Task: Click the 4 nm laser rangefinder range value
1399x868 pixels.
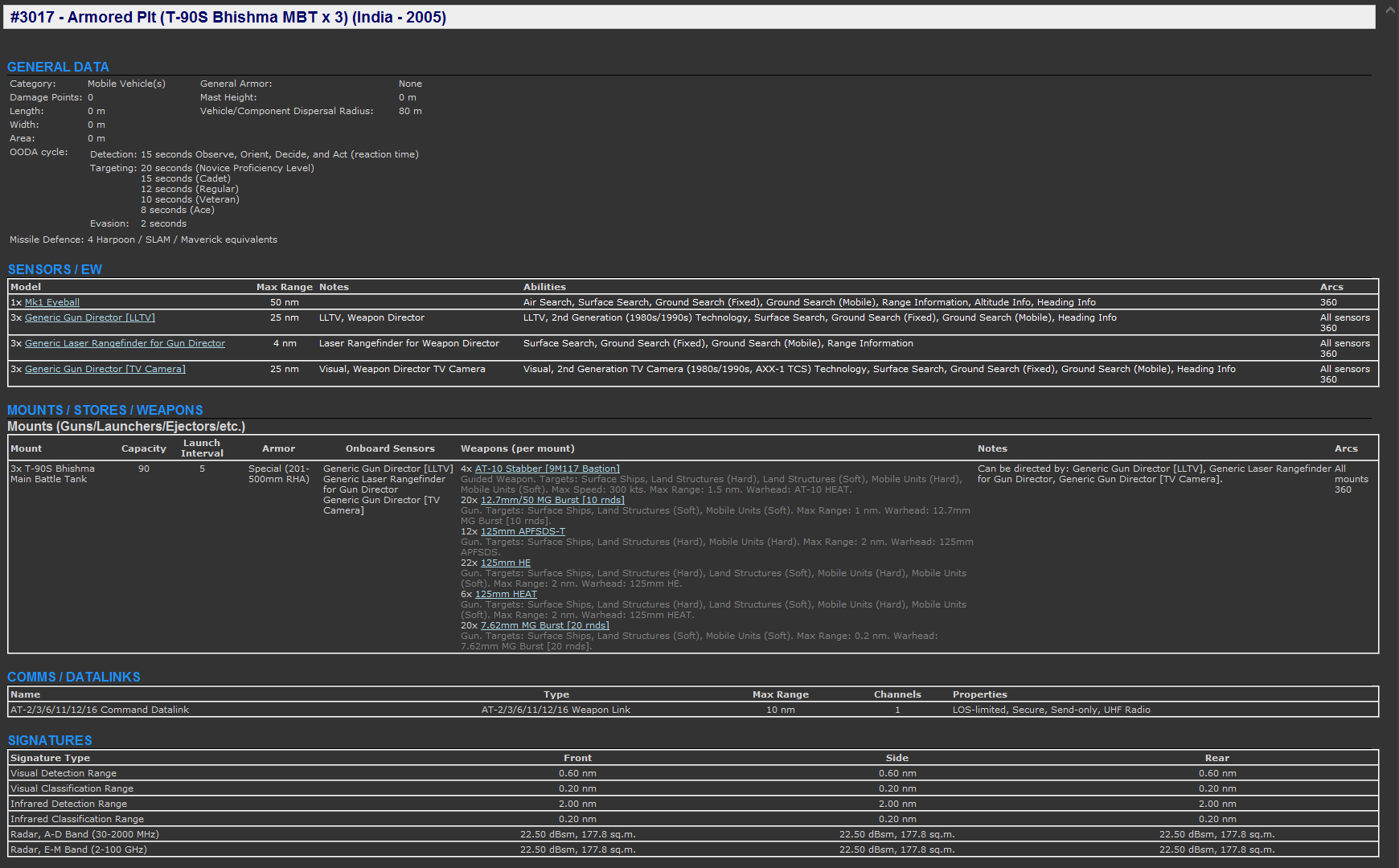Action: [x=285, y=343]
